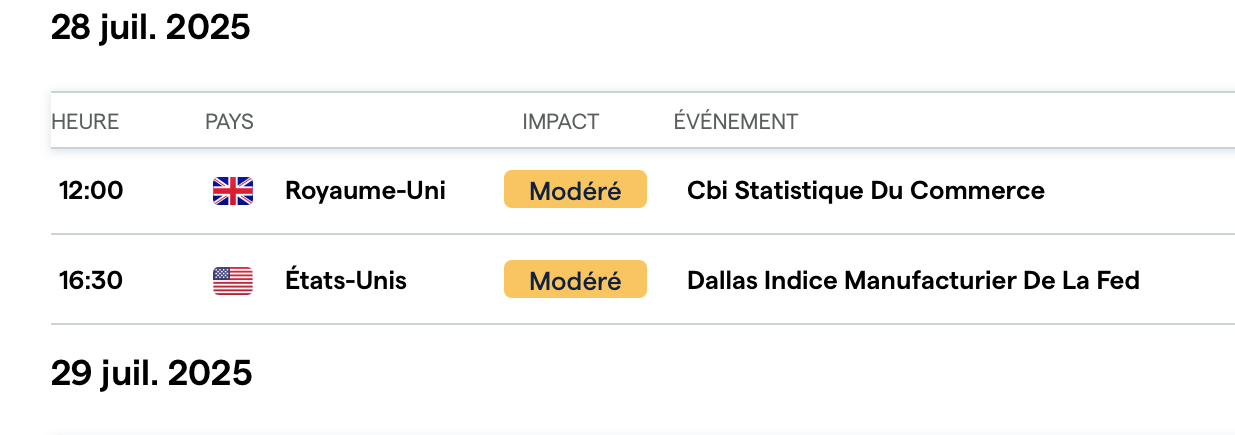Screen dimensions: 1235x435
Task: Click the word Cbi in the event title
Action: [x=707, y=191]
